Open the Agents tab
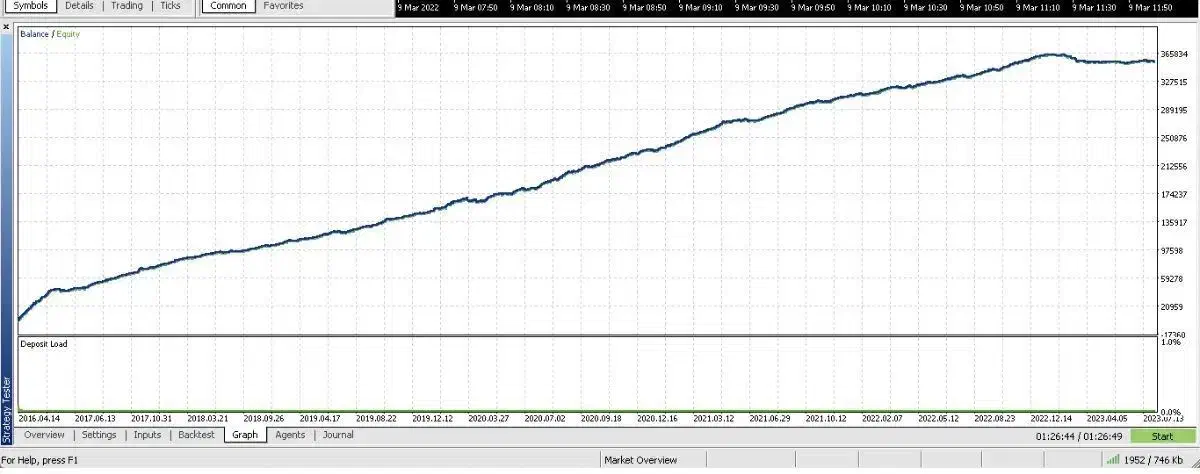The height and width of the screenshot is (474, 1200). pyautogui.click(x=290, y=435)
